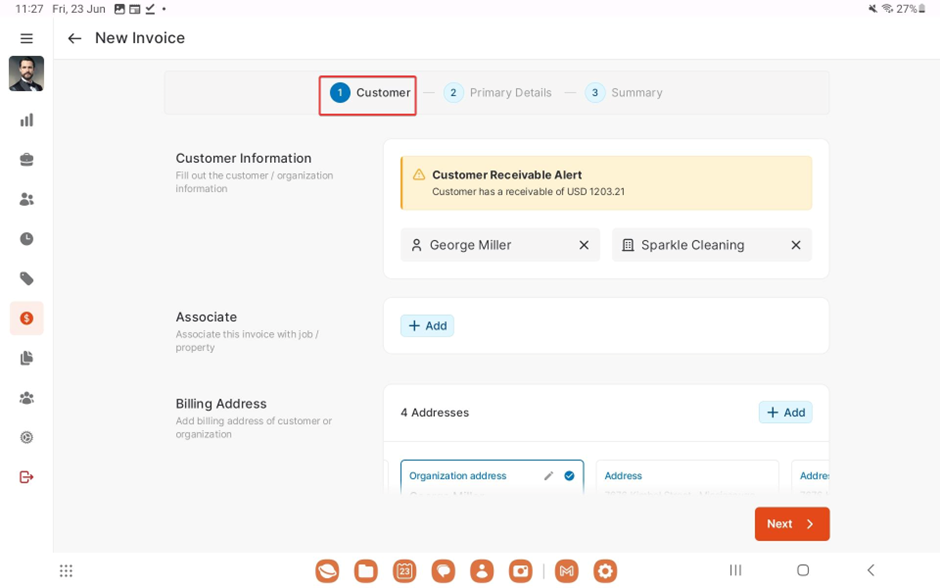940x588 pixels.
Task: Select the dollar invoices icon
Action: [27, 318]
